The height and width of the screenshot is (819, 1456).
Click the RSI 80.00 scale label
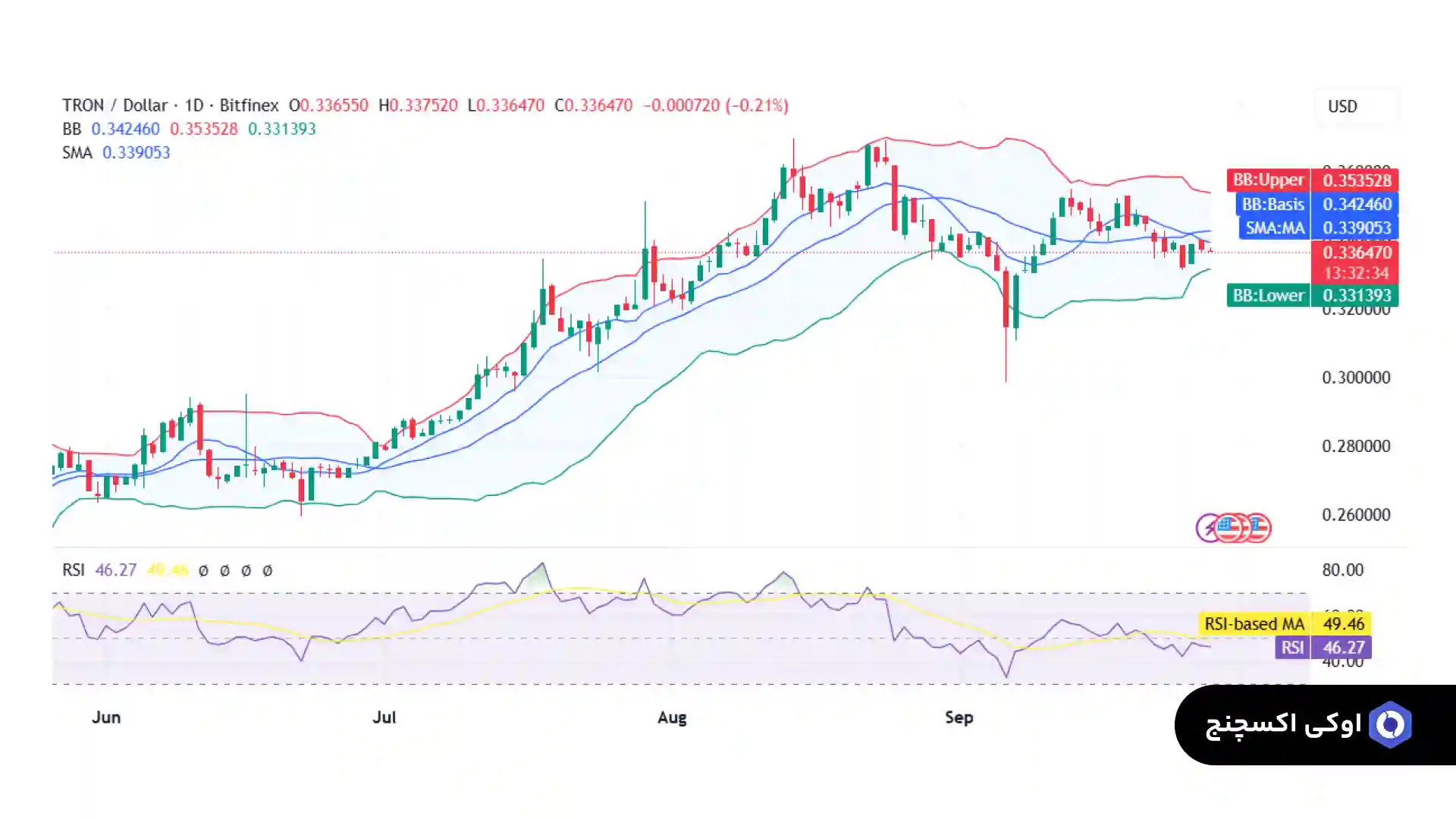[x=1342, y=570]
